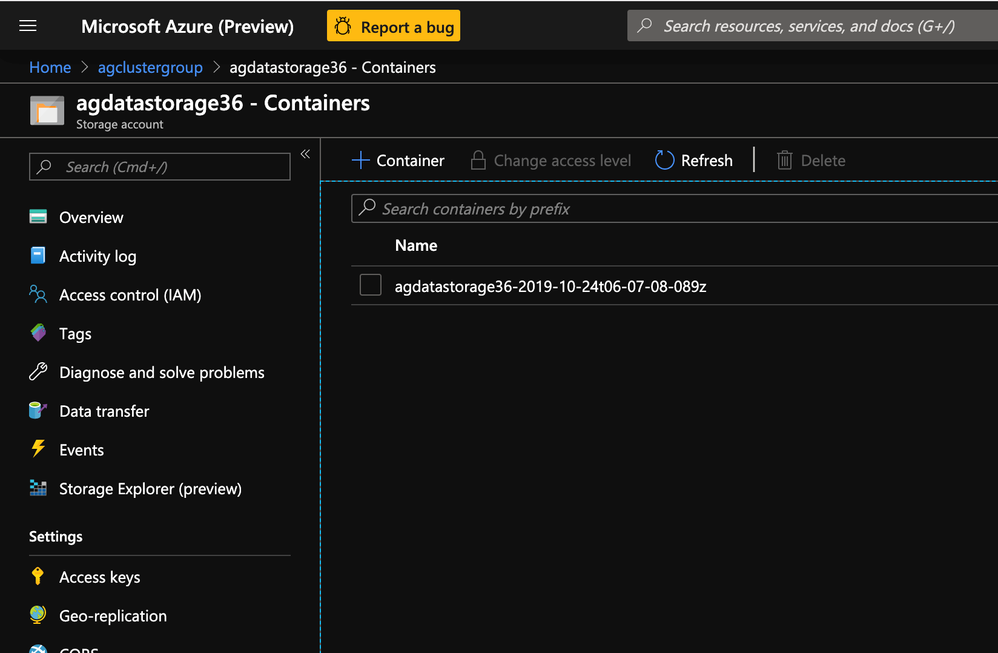Open Access keys in Settings
The width and height of the screenshot is (998, 653).
pos(99,577)
